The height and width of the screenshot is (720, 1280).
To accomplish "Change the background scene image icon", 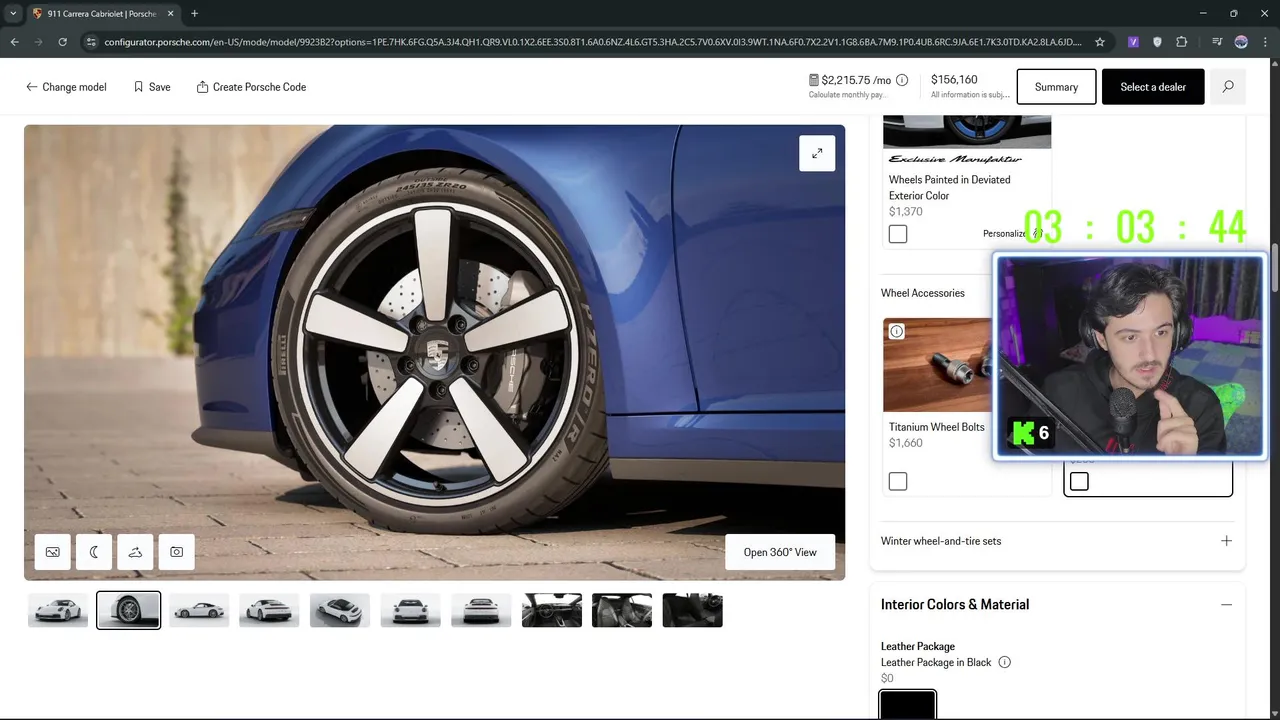I will 53,552.
